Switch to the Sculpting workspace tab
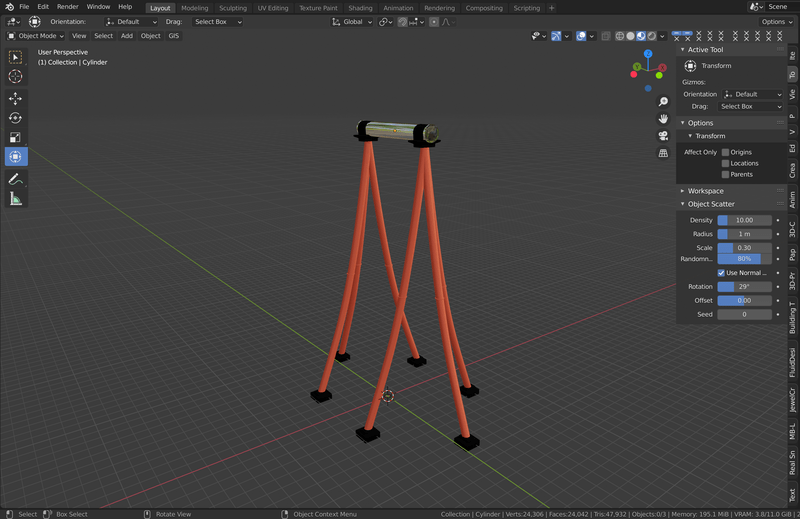 coord(232,7)
